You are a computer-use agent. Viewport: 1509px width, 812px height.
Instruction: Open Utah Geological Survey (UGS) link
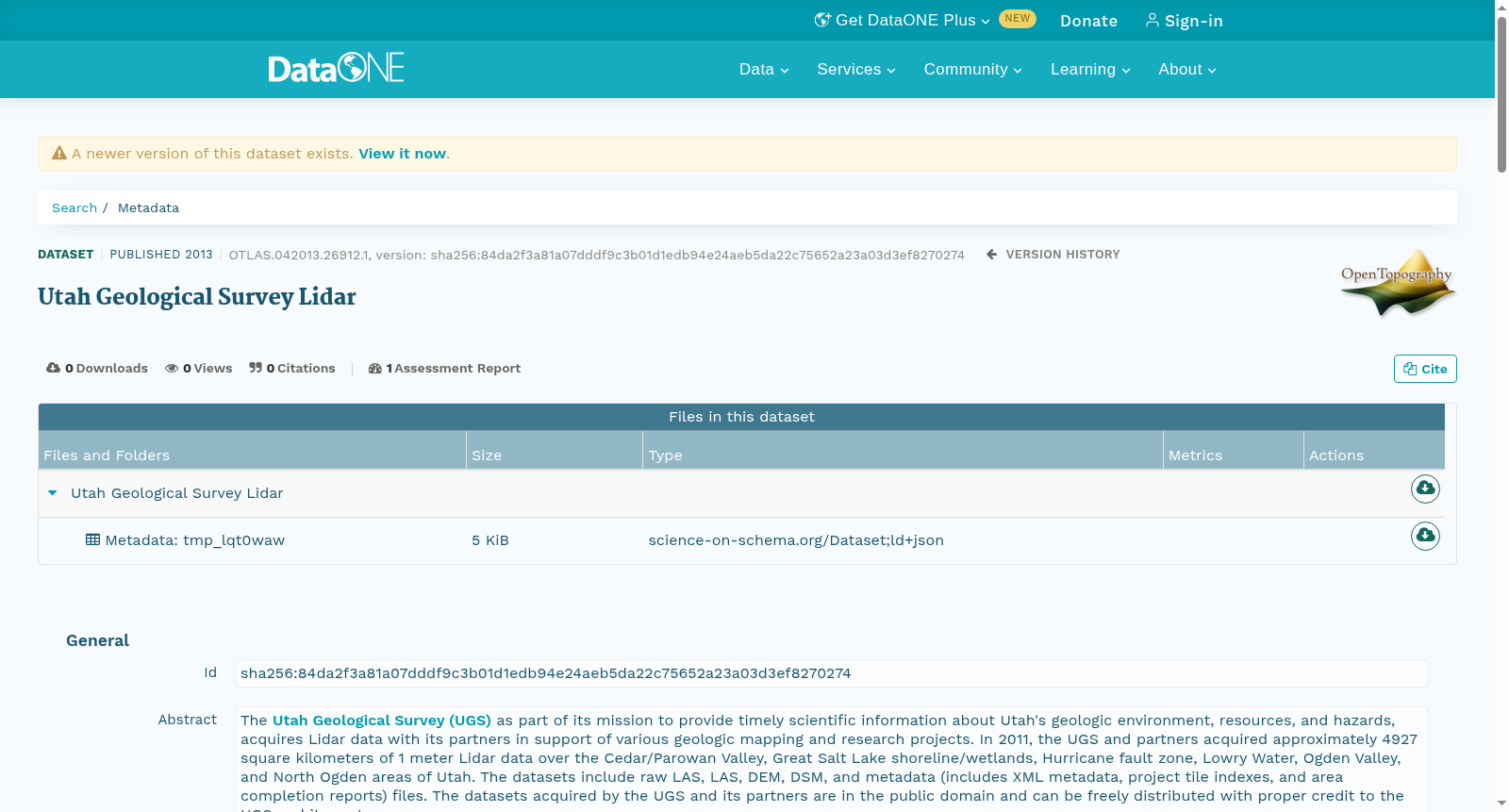[382, 721]
